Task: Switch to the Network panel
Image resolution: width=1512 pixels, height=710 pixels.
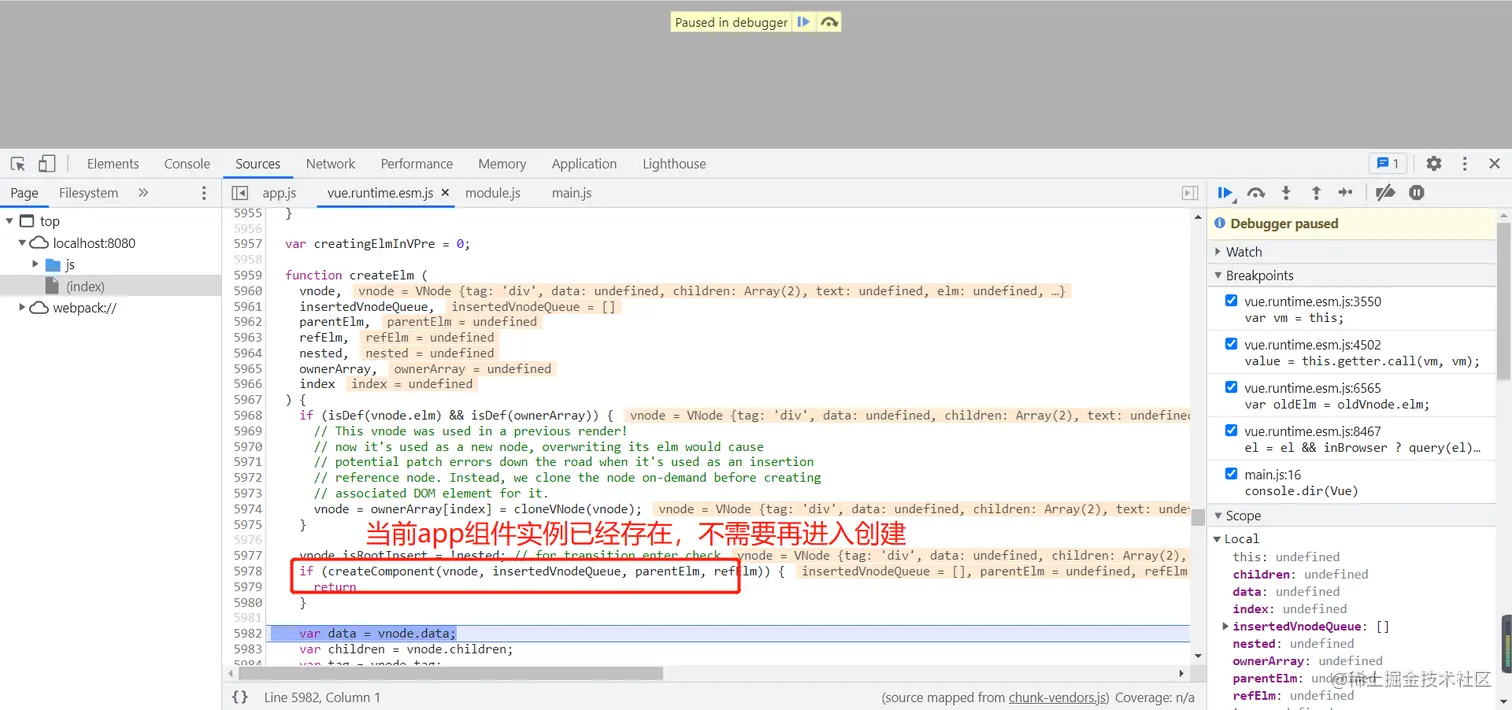Action: [x=331, y=164]
